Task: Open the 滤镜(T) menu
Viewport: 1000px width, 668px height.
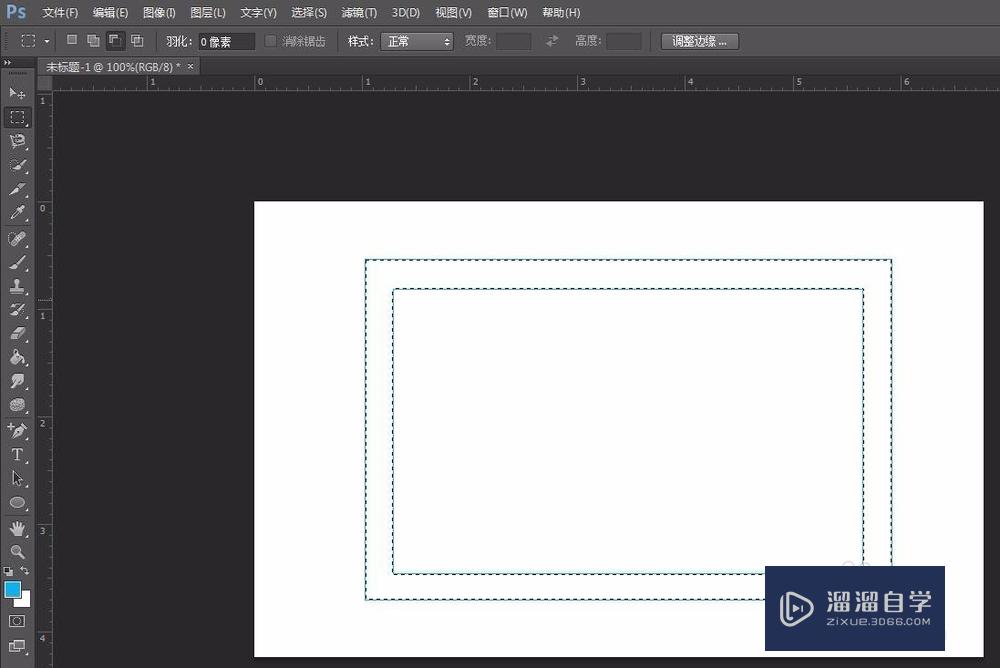Action: pos(359,13)
